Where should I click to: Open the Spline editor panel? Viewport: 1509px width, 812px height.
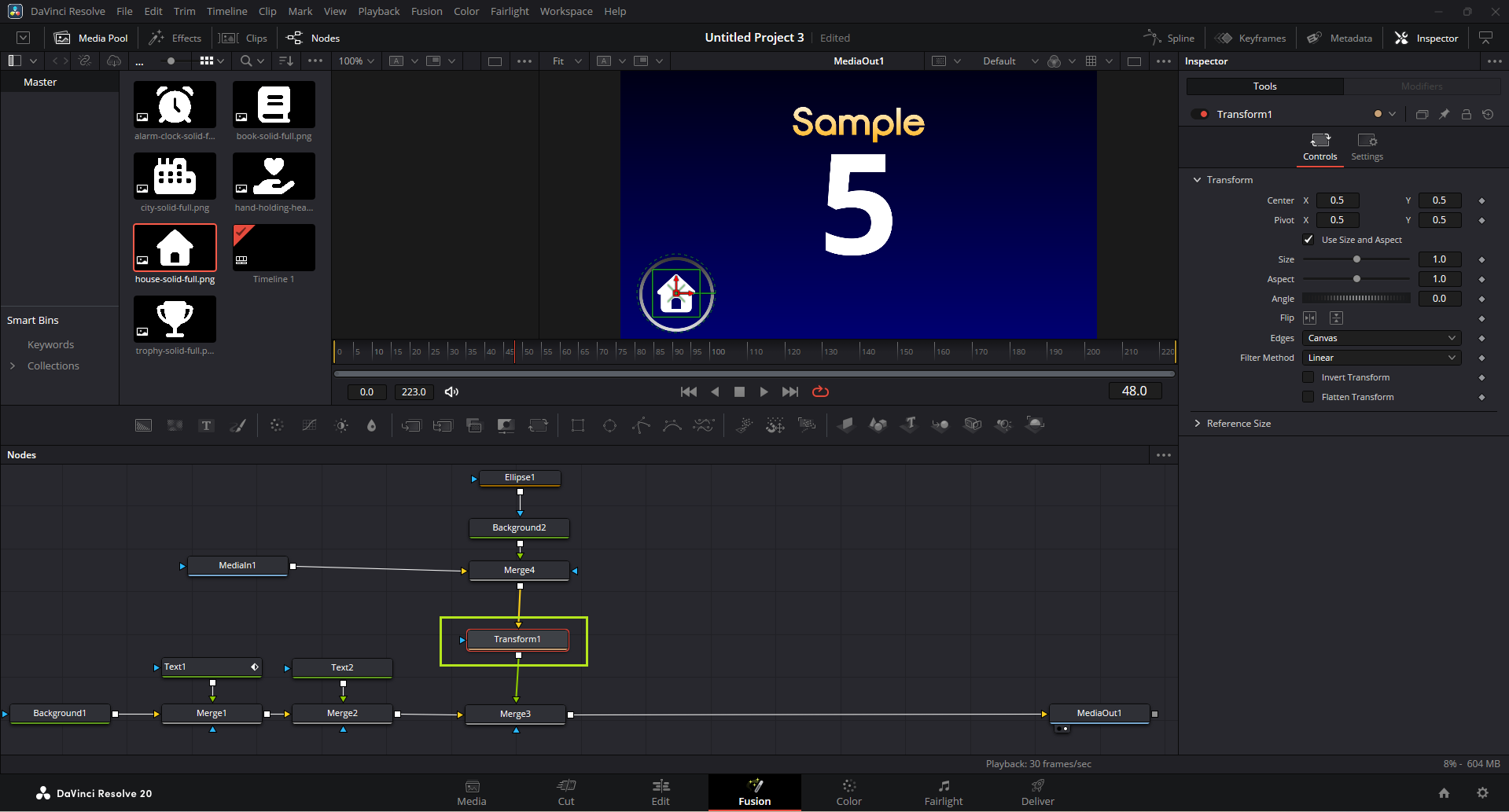1169,38
